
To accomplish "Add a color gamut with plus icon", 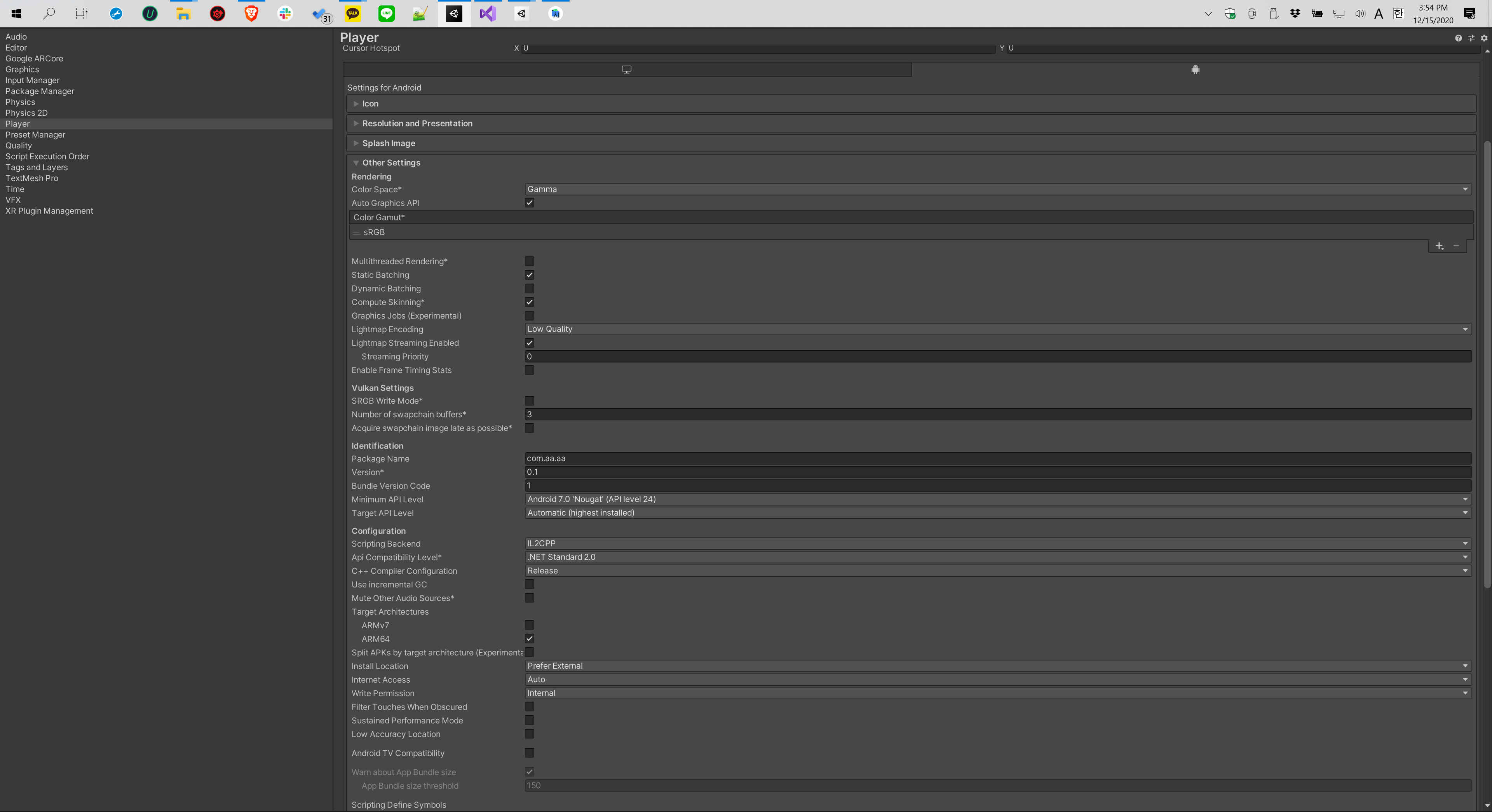I will [x=1439, y=246].
